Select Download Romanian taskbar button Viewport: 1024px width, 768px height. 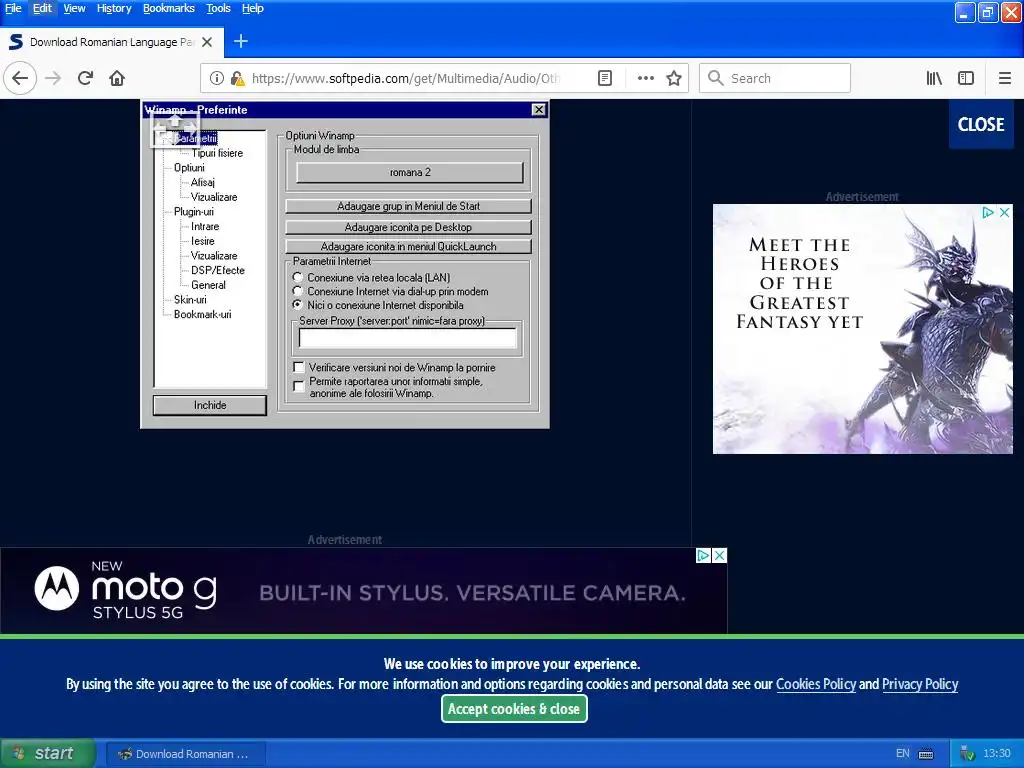[185, 754]
